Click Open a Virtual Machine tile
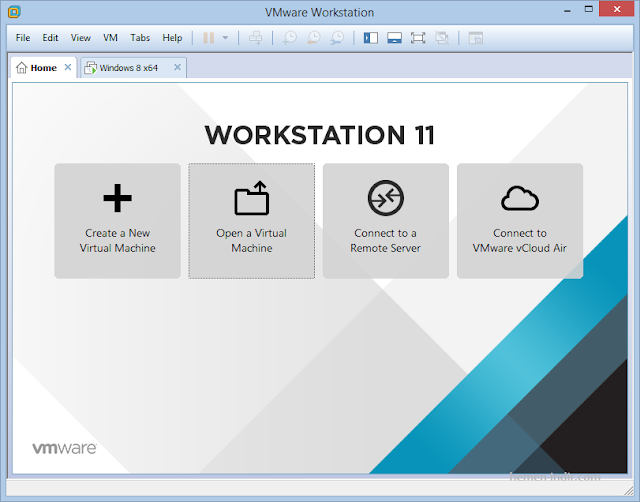The height and width of the screenshot is (502, 640). (x=251, y=221)
